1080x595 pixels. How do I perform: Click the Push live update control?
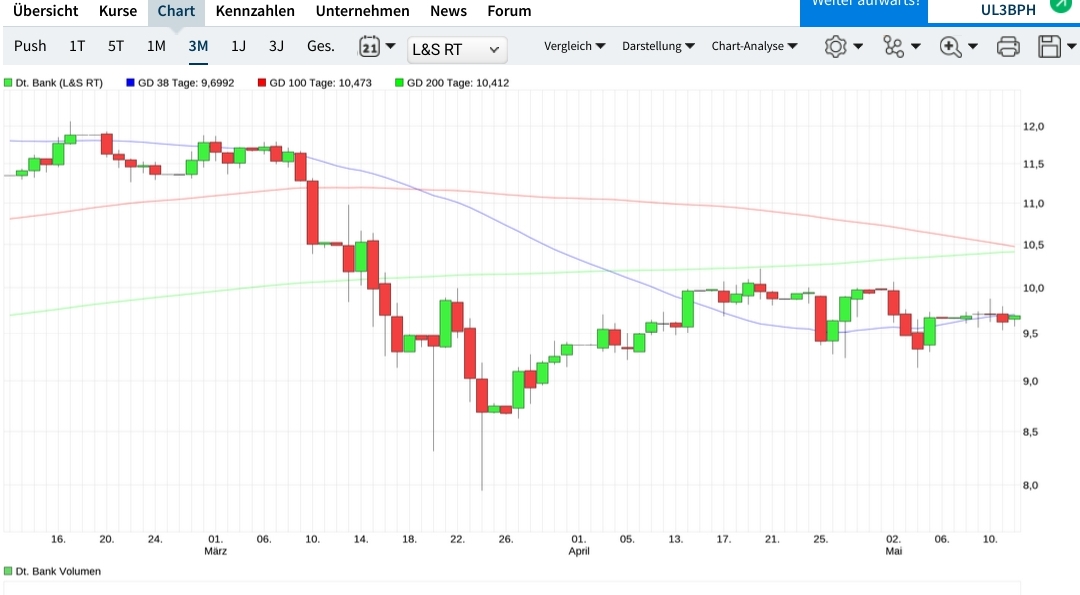click(x=30, y=46)
